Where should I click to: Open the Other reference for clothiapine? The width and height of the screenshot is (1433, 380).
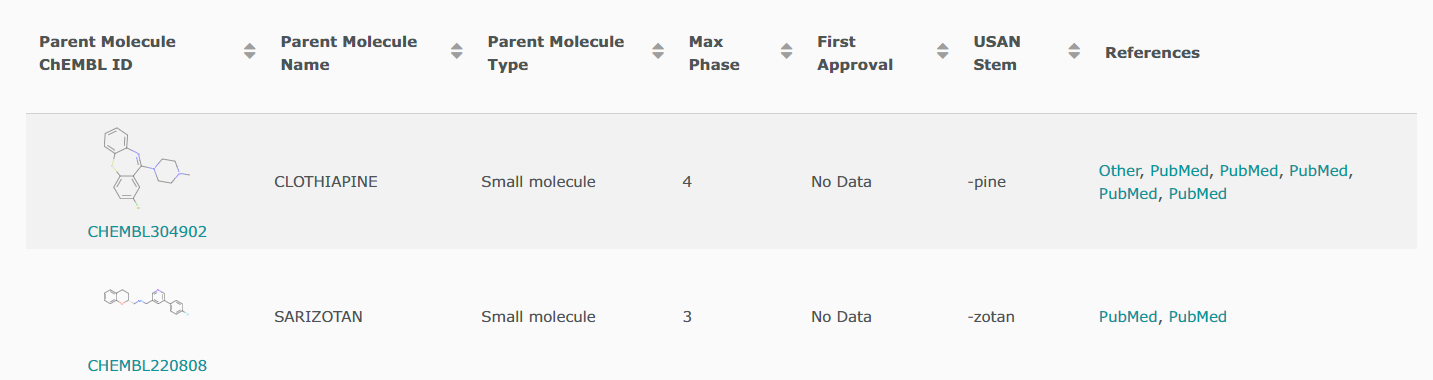(1119, 171)
